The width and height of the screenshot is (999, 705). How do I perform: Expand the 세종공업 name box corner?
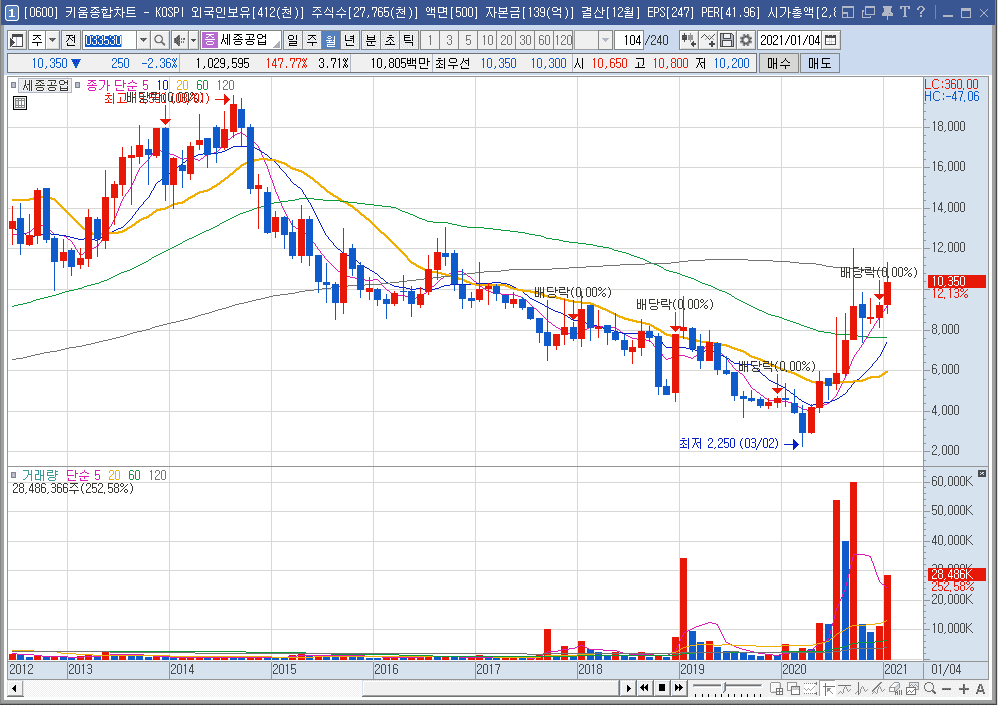point(277,45)
